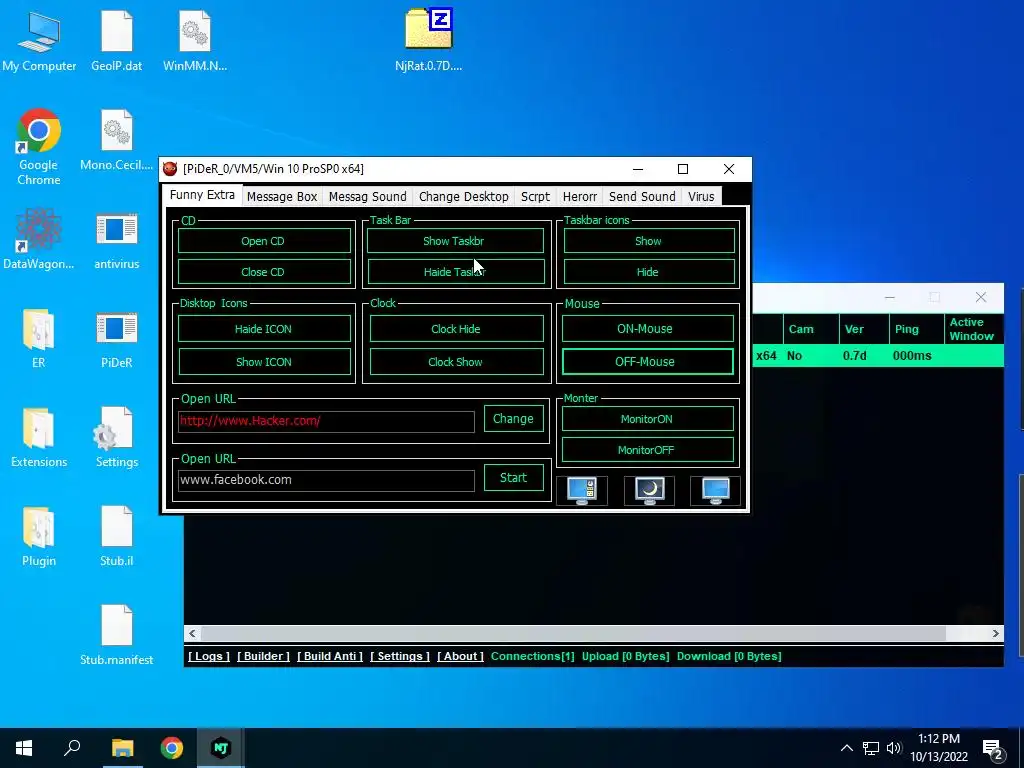The width and height of the screenshot is (1024, 768).
Task: Select the Stub.il file icon
Action: [117, 536]
